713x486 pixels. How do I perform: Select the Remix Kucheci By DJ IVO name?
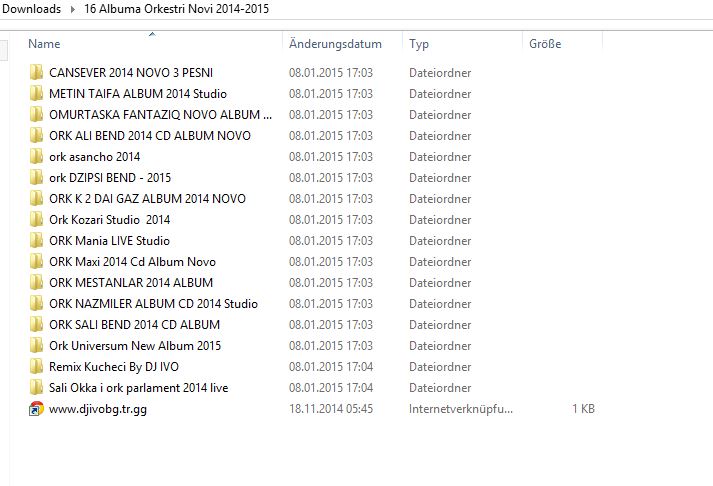pos(114,366)
